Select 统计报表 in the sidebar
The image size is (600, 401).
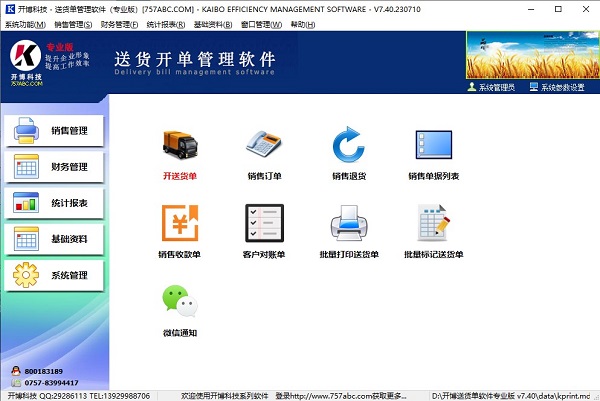click(54, 203)
